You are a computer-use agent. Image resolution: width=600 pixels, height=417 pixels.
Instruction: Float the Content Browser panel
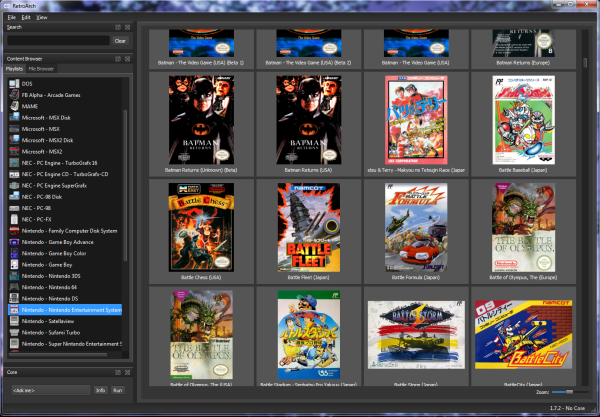[x=118, y=59]
